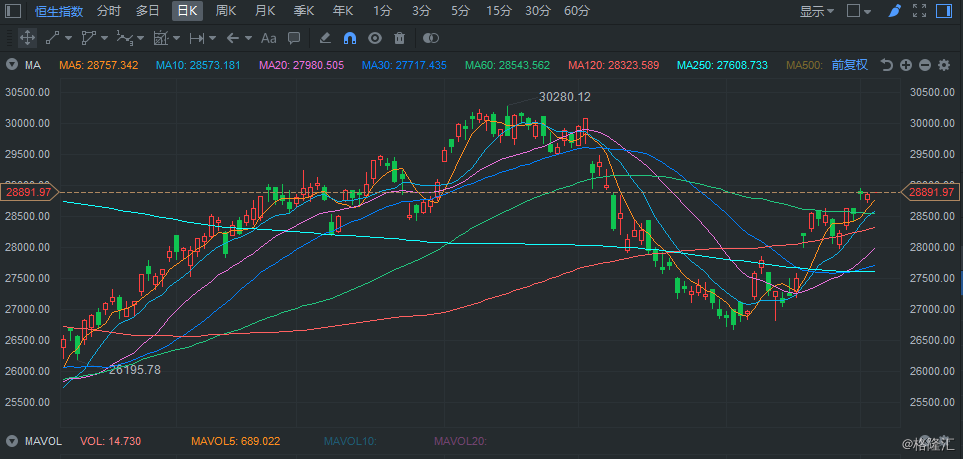The width and height of the screenshot is (963, 459).
Task: Toggle drawings visibility eye icon
Action: [x=375, y=38]
